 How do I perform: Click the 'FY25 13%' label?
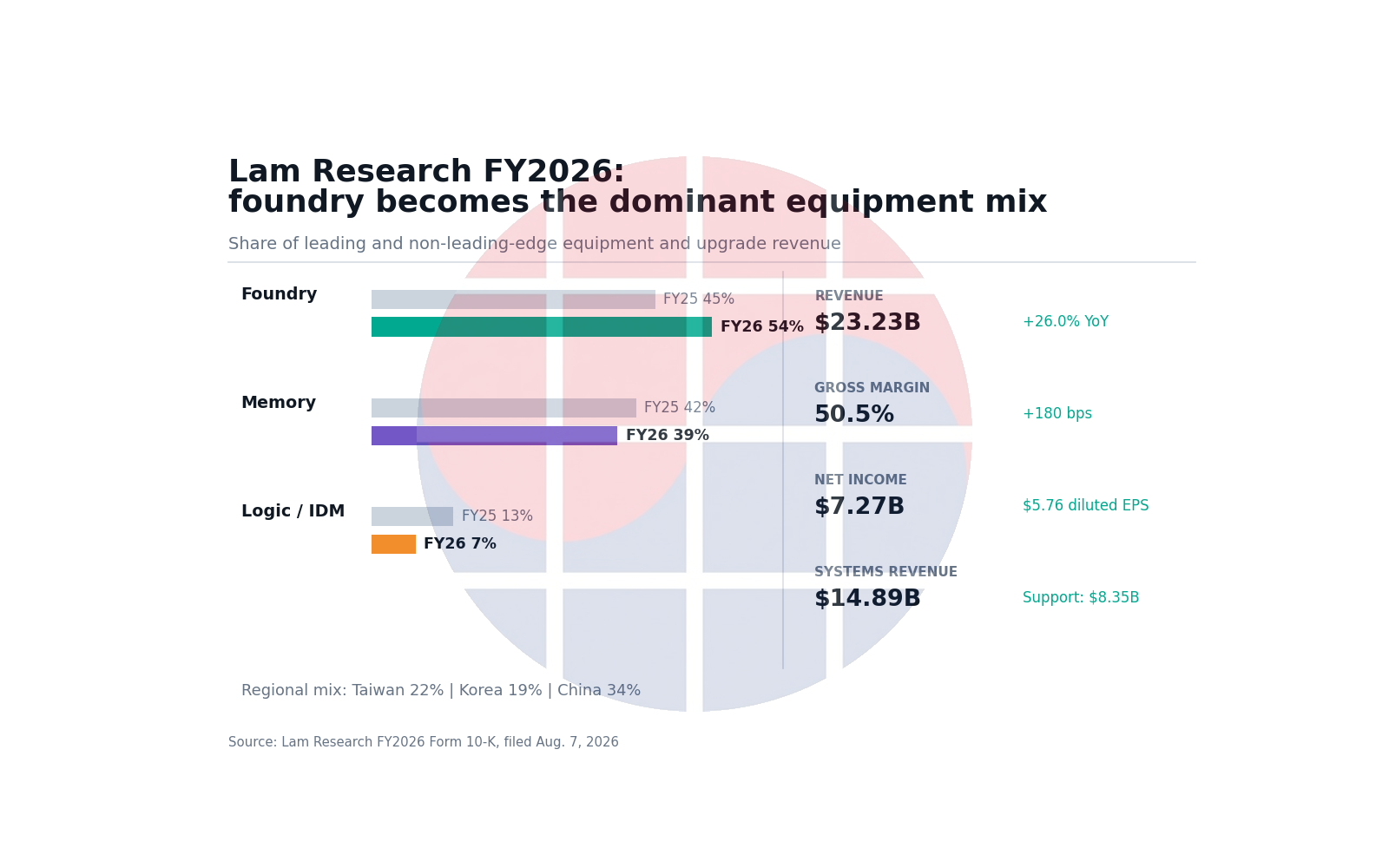click(497, 516)
